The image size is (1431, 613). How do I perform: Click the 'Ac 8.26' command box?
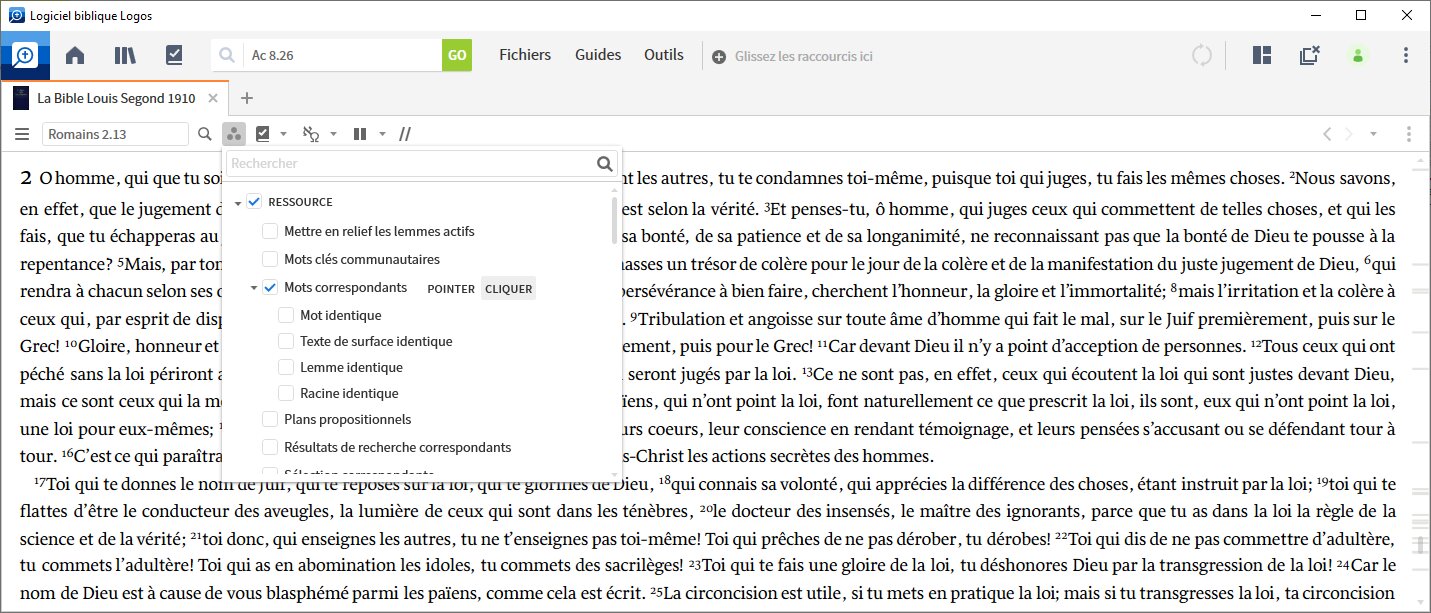342,56
